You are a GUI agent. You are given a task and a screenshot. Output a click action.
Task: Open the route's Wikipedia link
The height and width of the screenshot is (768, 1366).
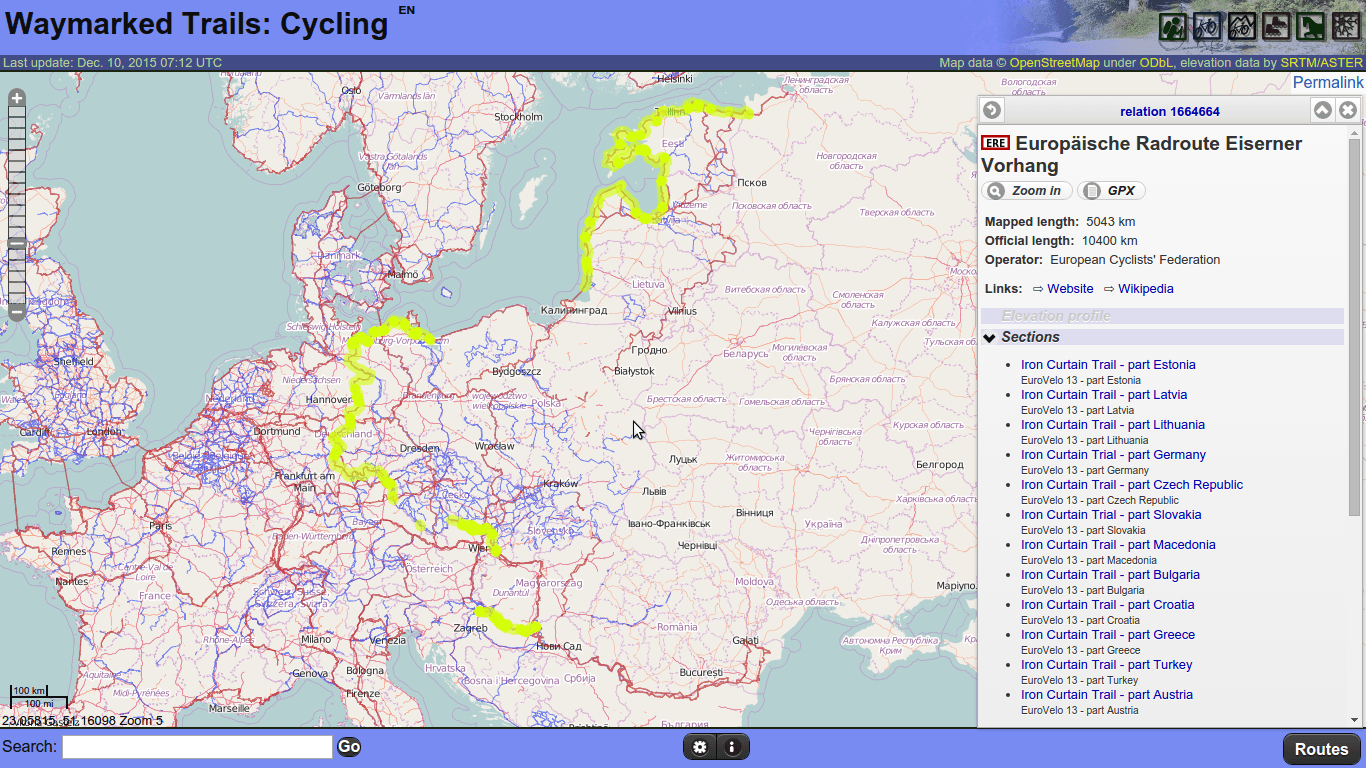click(x=1145, y=288)
